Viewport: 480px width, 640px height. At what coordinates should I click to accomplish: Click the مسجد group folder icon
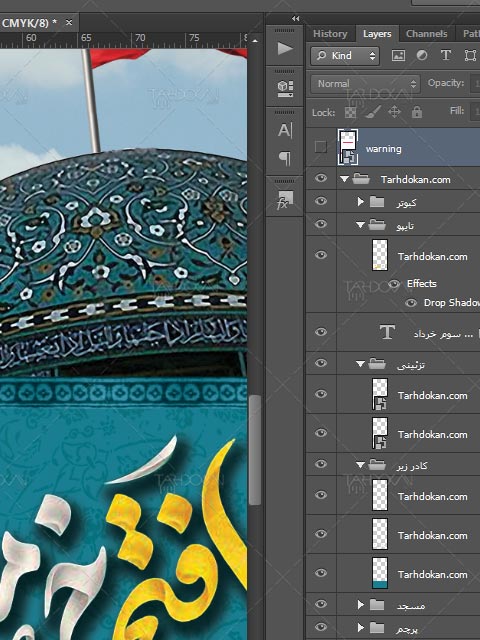(377, 605)
